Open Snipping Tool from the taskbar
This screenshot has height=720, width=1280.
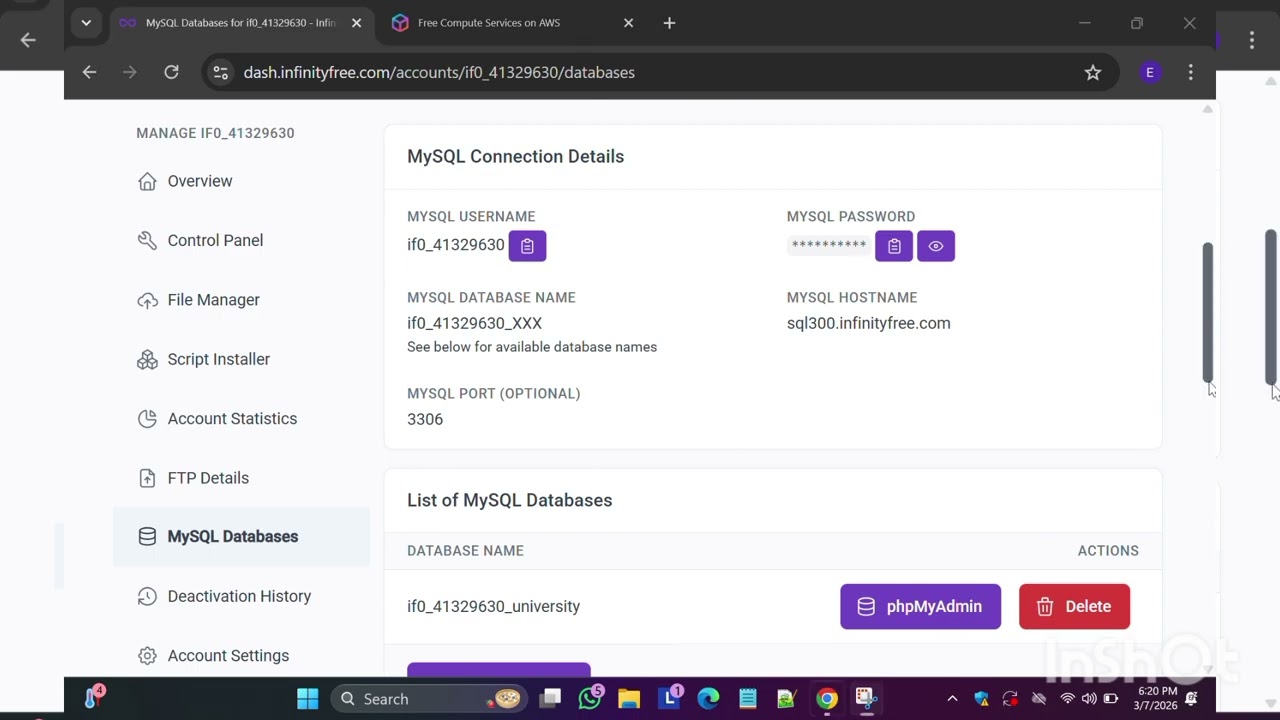point(865,699)
